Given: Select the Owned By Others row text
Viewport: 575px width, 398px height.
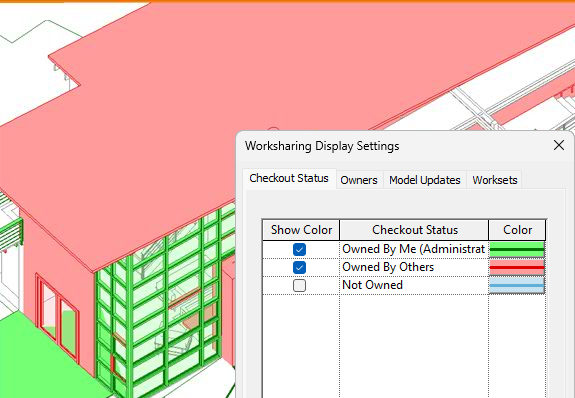Looking at the screenshot, I should (x=388, y=267).
